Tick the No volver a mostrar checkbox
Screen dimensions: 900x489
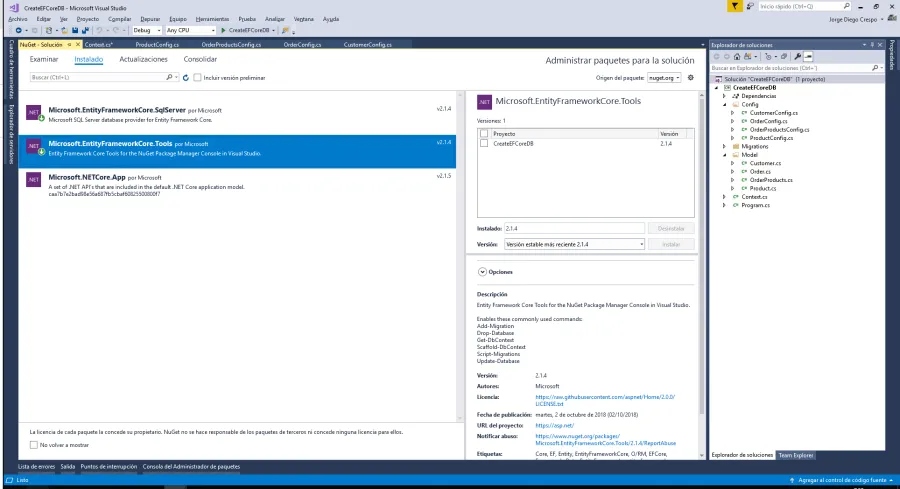pos(34,445)
